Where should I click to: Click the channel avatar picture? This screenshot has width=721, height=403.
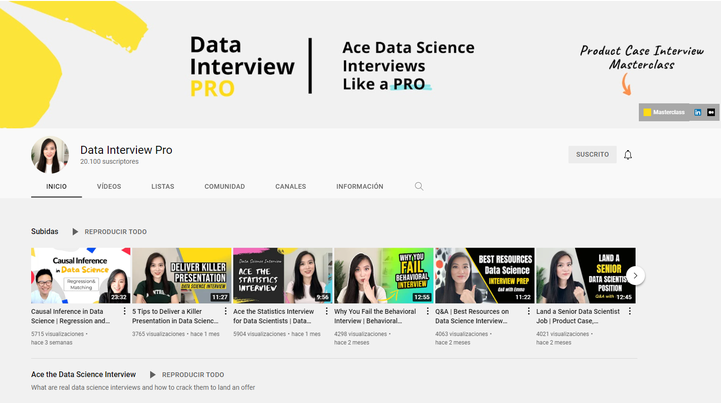coord(50,155)
